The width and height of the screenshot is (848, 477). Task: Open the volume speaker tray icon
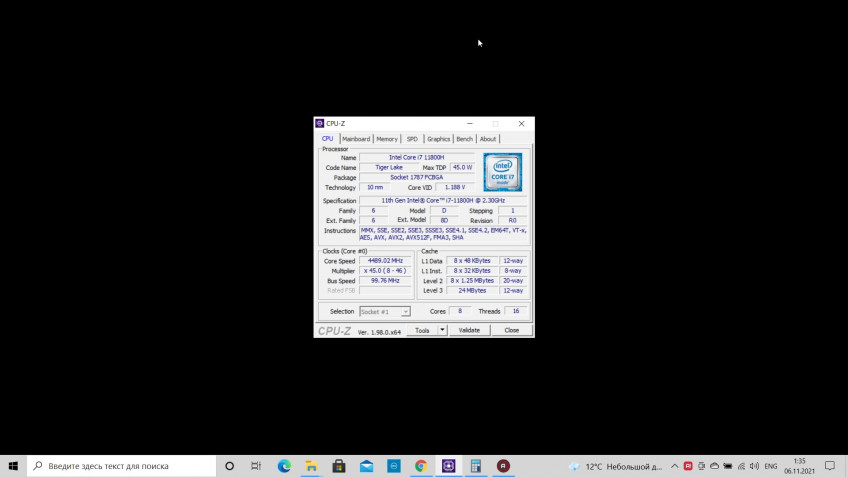click(x=754, y=466)
